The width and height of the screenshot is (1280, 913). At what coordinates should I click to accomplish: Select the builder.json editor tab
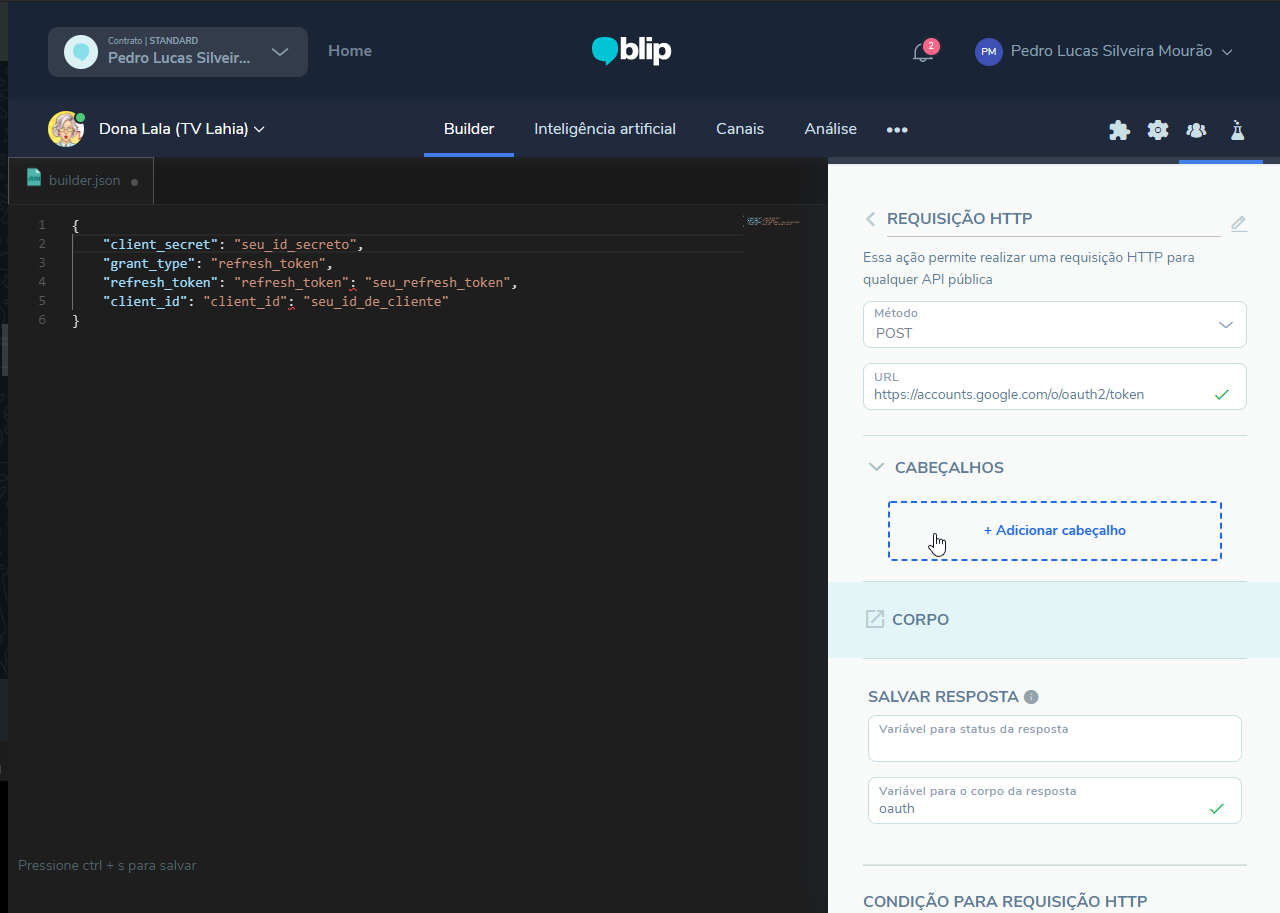(81, 180)
